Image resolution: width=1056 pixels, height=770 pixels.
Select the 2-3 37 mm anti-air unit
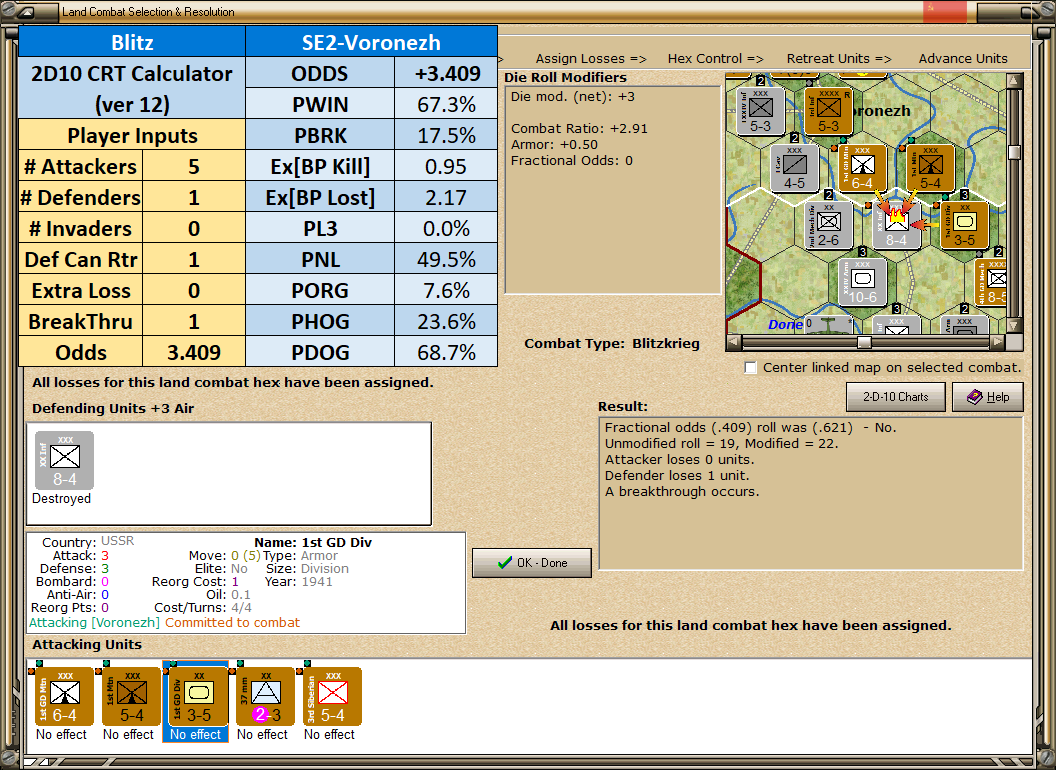pyautogui.click(x=265, y=697)
